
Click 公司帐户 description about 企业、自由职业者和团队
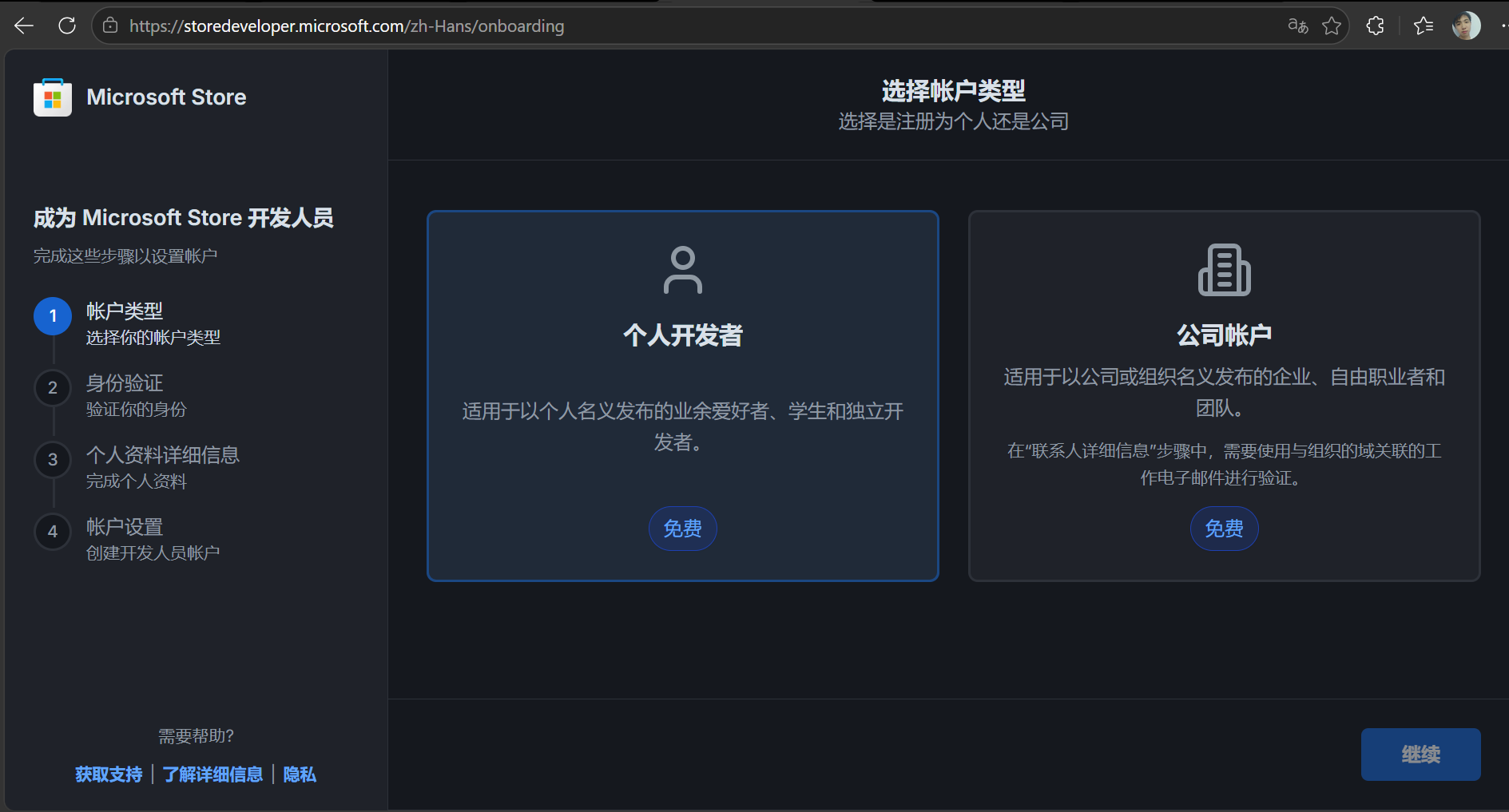click(x=1225, y=392)
